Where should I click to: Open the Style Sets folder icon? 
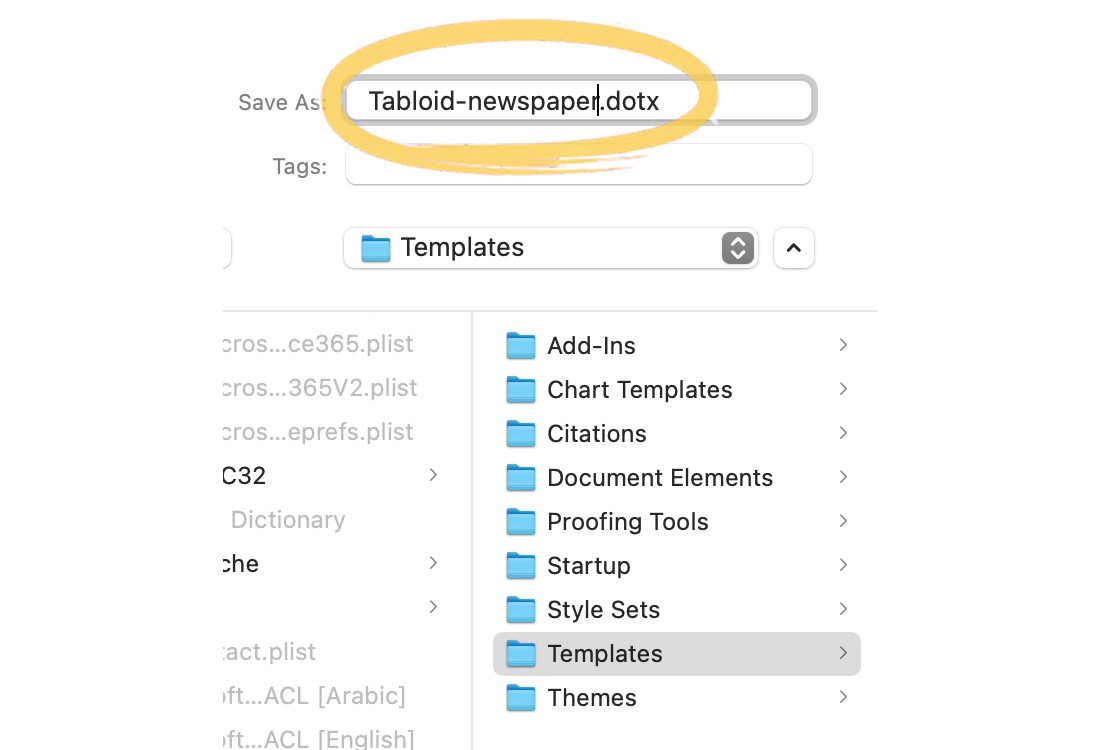click(x=521, y=609)
